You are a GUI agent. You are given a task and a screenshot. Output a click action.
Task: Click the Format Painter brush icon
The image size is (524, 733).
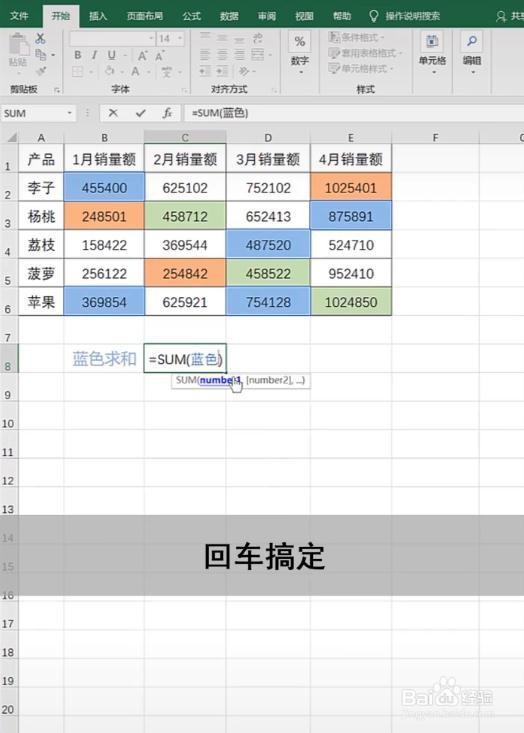pos(41,71)
